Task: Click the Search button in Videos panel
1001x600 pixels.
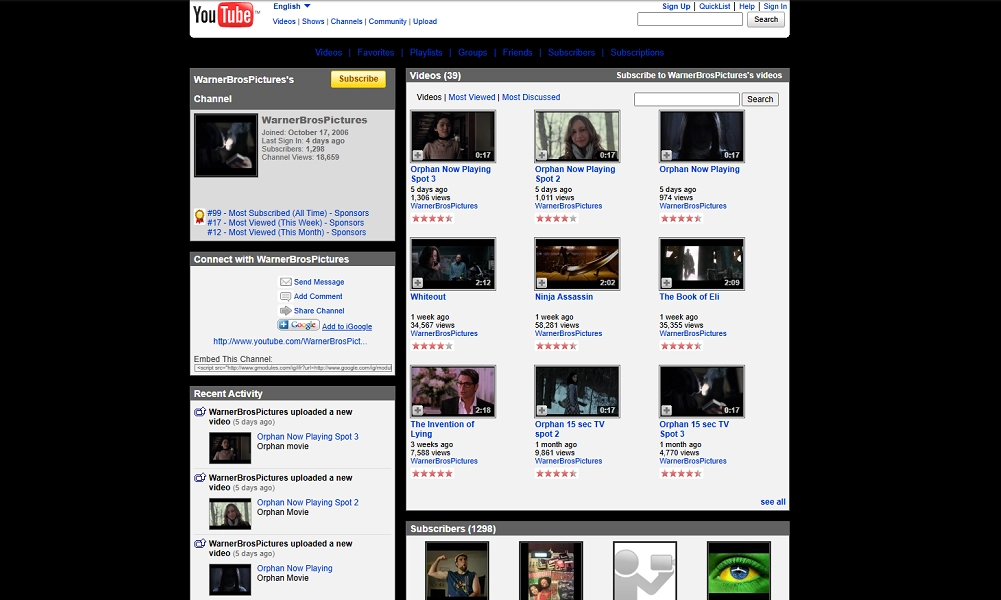Action: [760, 99]
